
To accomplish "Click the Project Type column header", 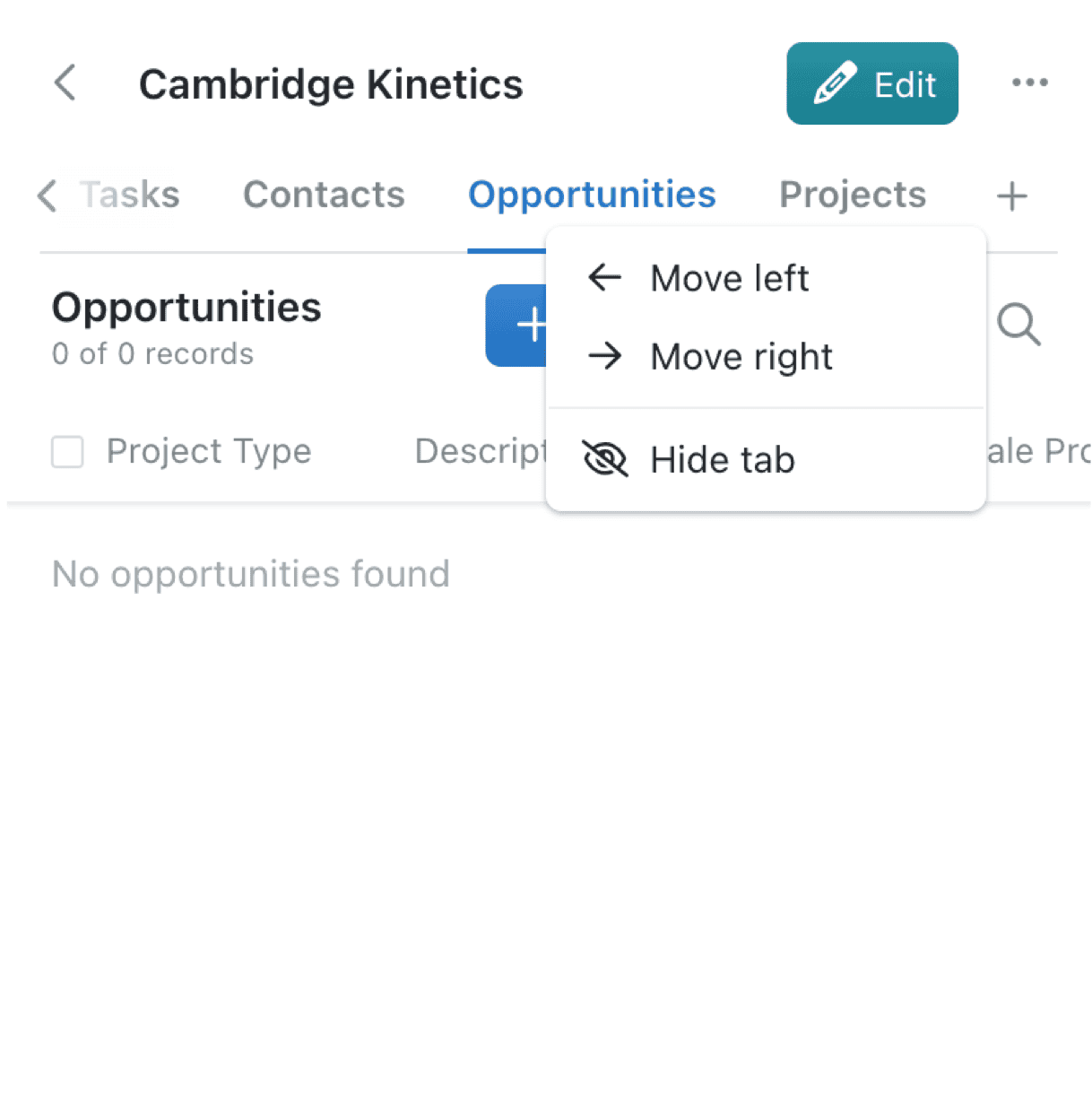I will (x=209, y=451).
